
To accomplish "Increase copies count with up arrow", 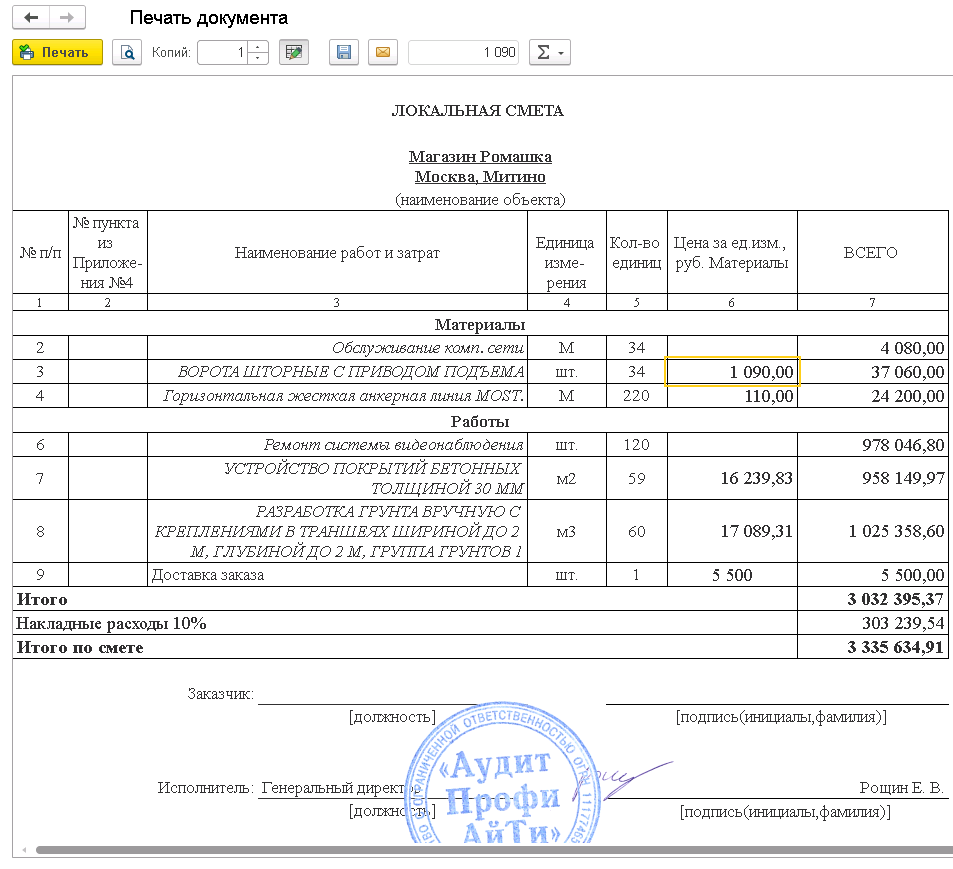I will click(x=258, y=47).
